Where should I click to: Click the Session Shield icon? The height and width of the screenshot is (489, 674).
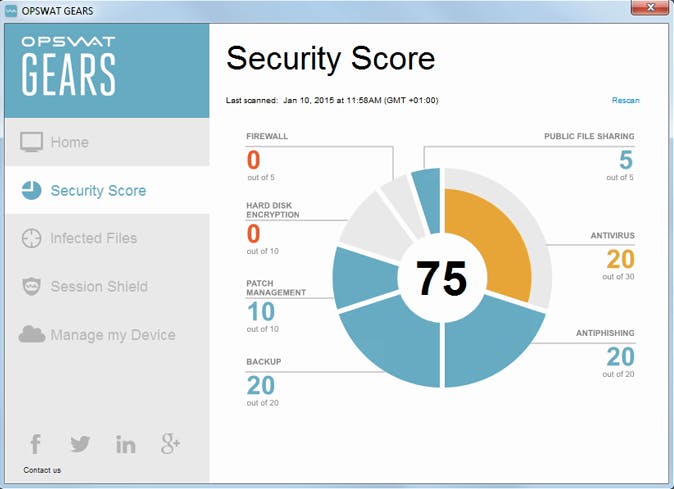pos(31,286)
